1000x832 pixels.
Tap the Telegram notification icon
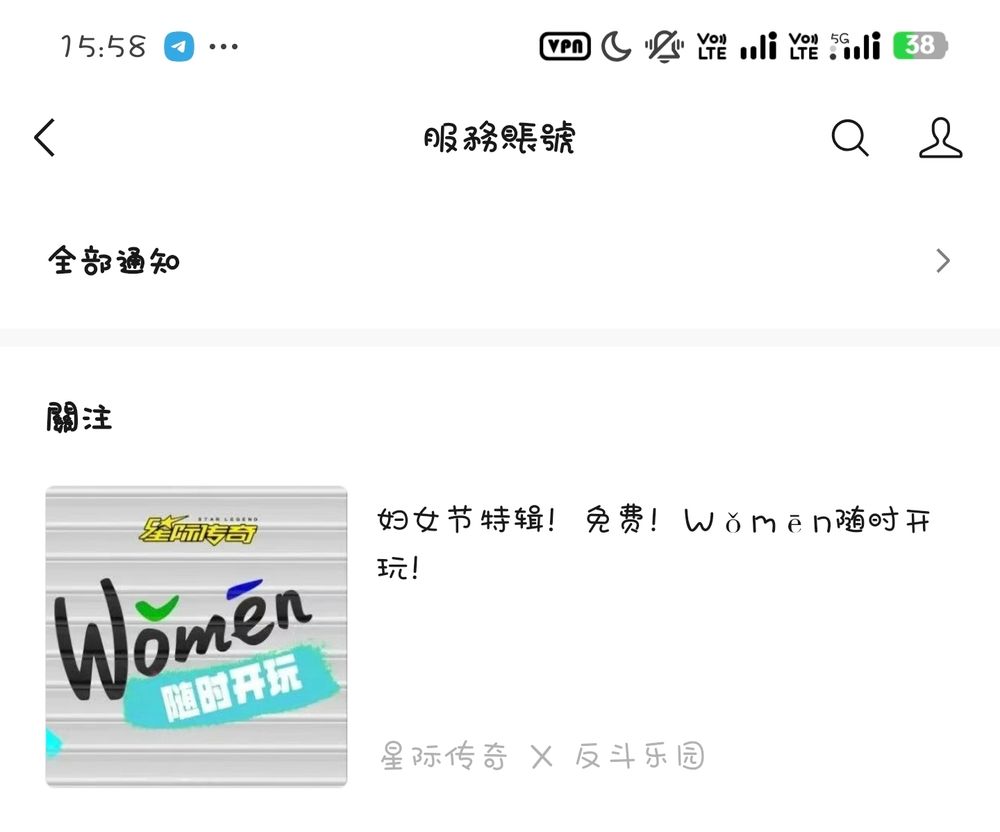[x=179, y=47]
